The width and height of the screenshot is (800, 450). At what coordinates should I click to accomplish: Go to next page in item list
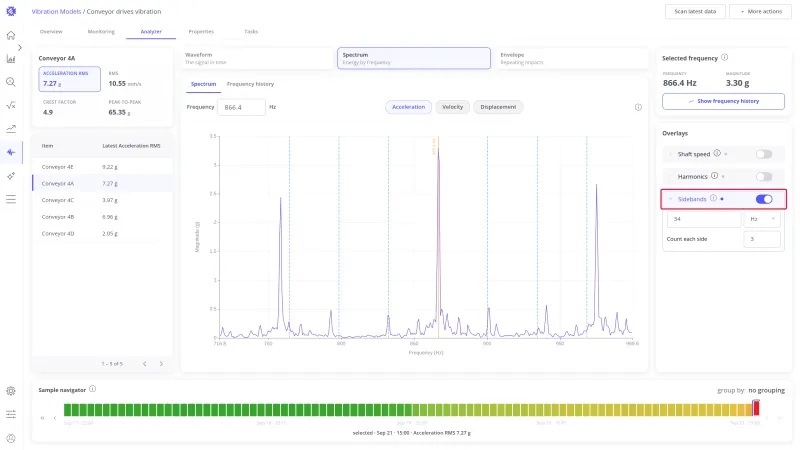coord(161,364)
